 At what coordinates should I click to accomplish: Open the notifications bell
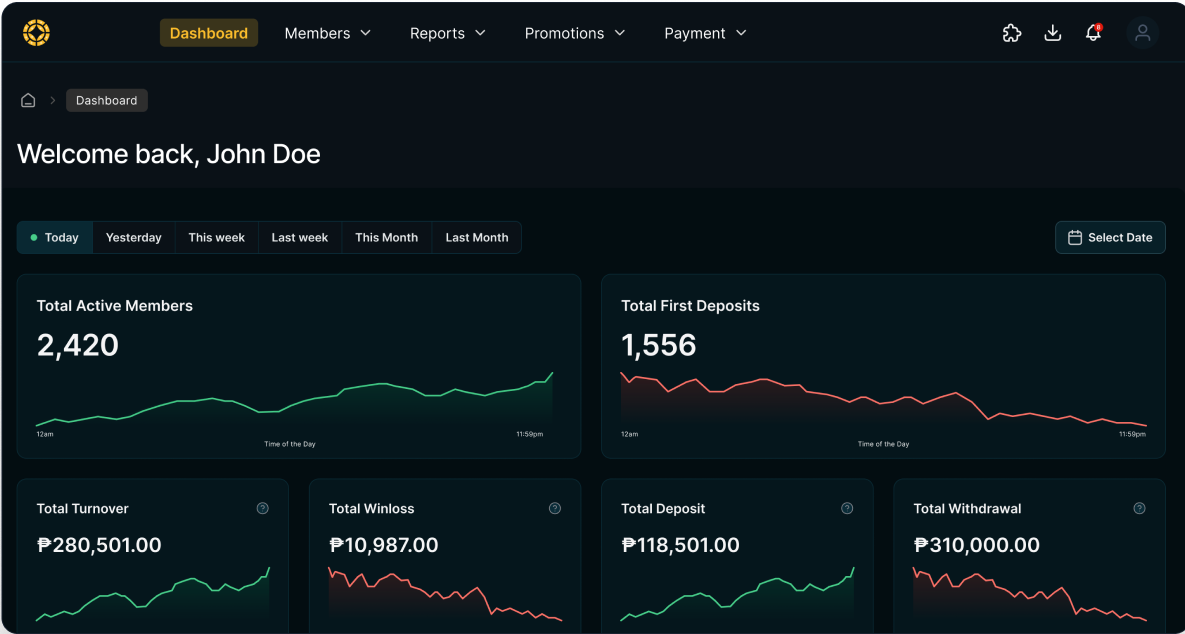[1093, 33]
